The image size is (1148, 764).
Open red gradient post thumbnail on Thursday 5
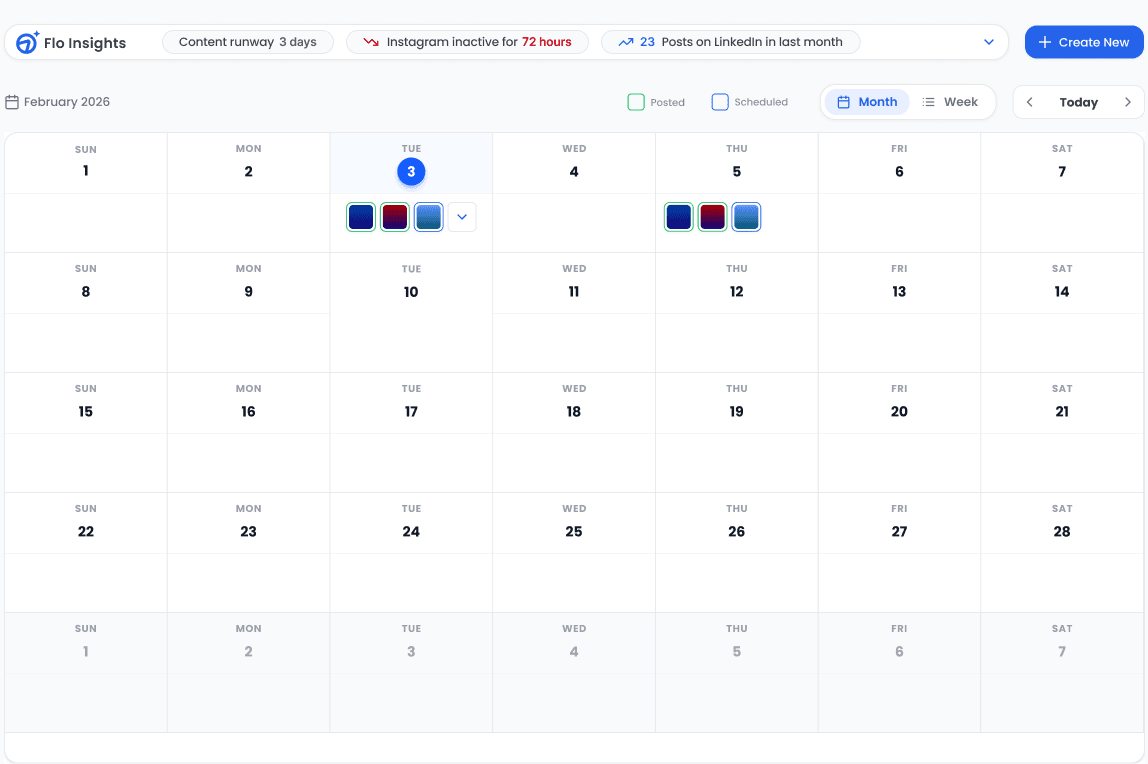tap(712, 217)
